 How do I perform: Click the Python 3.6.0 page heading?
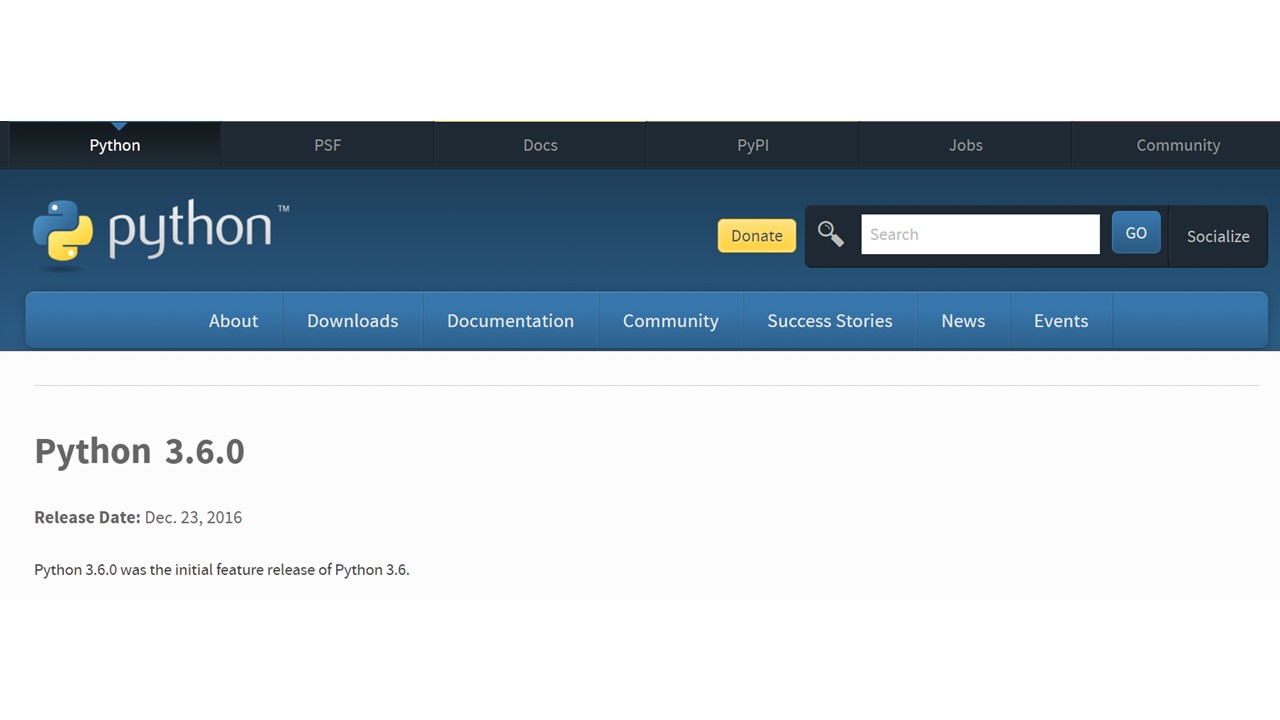(x=139, y=451)
